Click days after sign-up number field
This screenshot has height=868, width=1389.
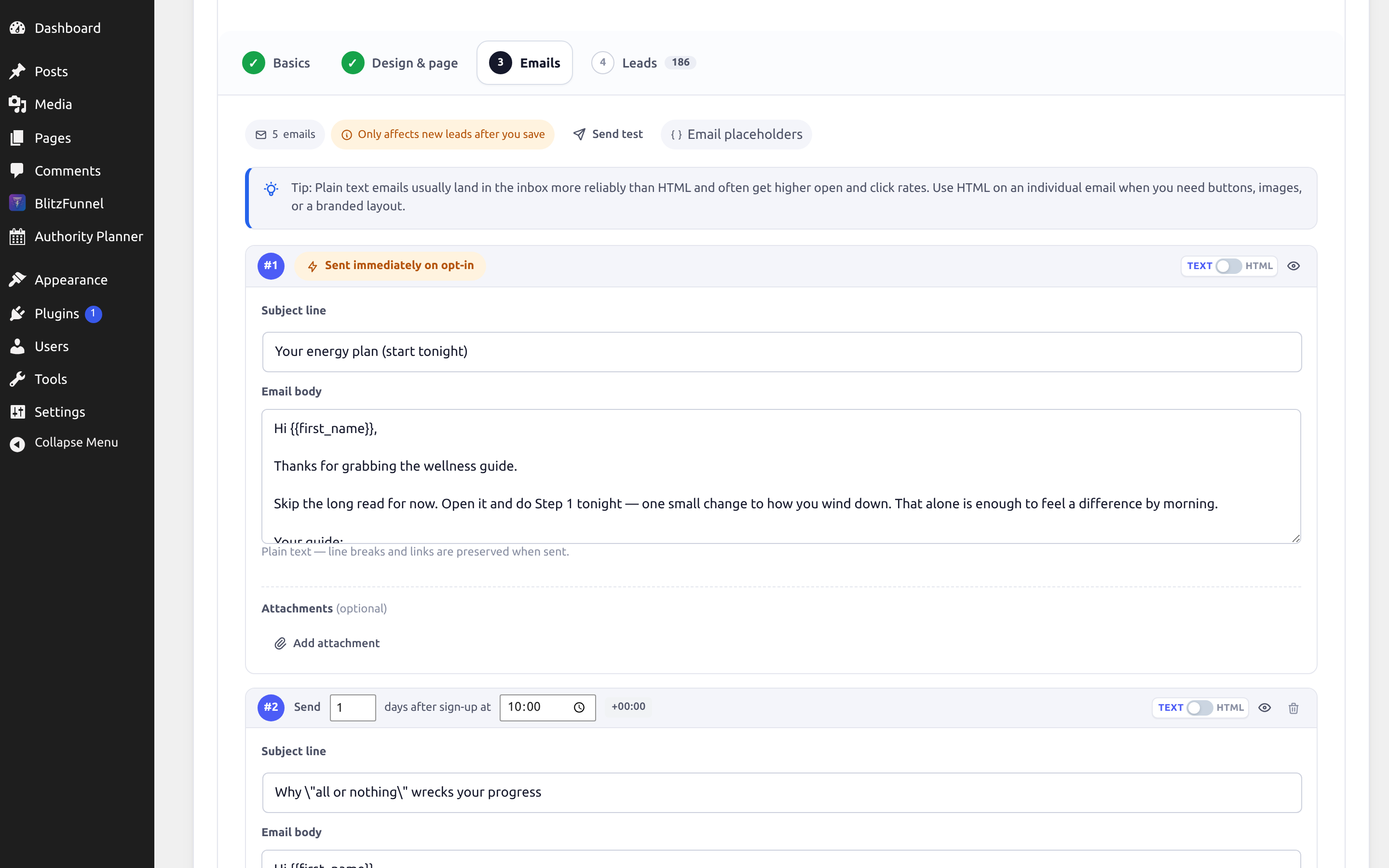tap(353, 707)
